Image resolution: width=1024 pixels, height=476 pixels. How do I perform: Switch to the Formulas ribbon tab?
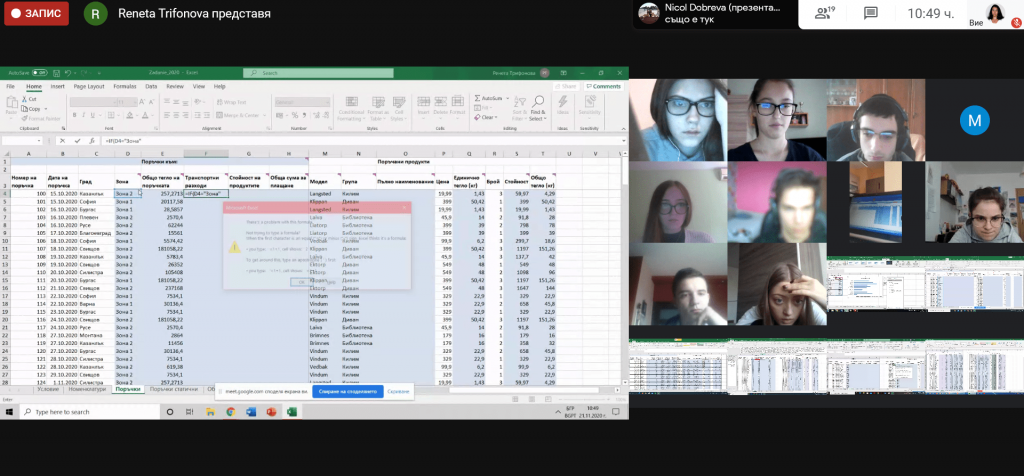click(x=125, y=86)
